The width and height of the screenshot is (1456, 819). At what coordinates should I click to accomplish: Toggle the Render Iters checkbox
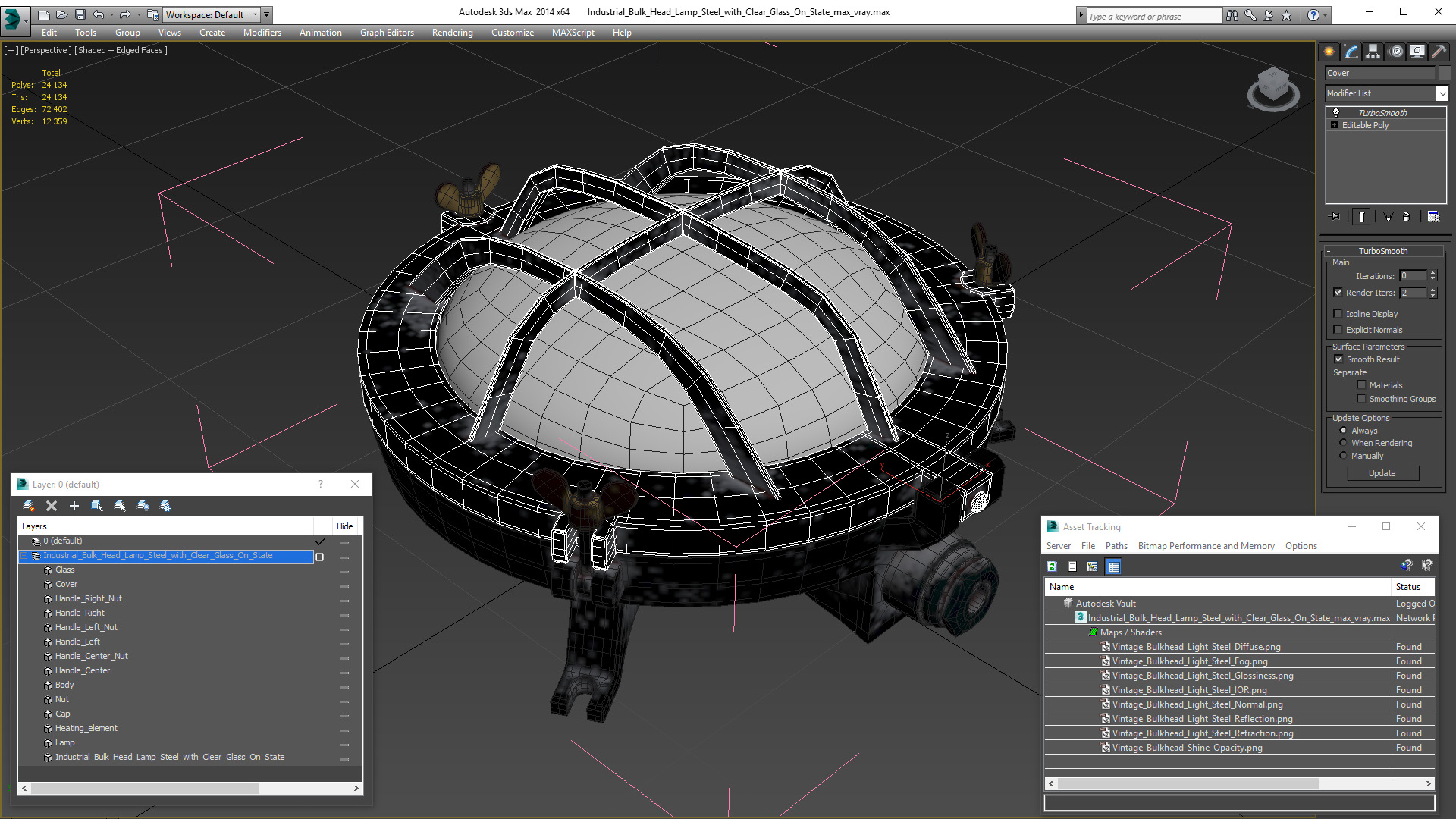click(x=1338, y=293)
